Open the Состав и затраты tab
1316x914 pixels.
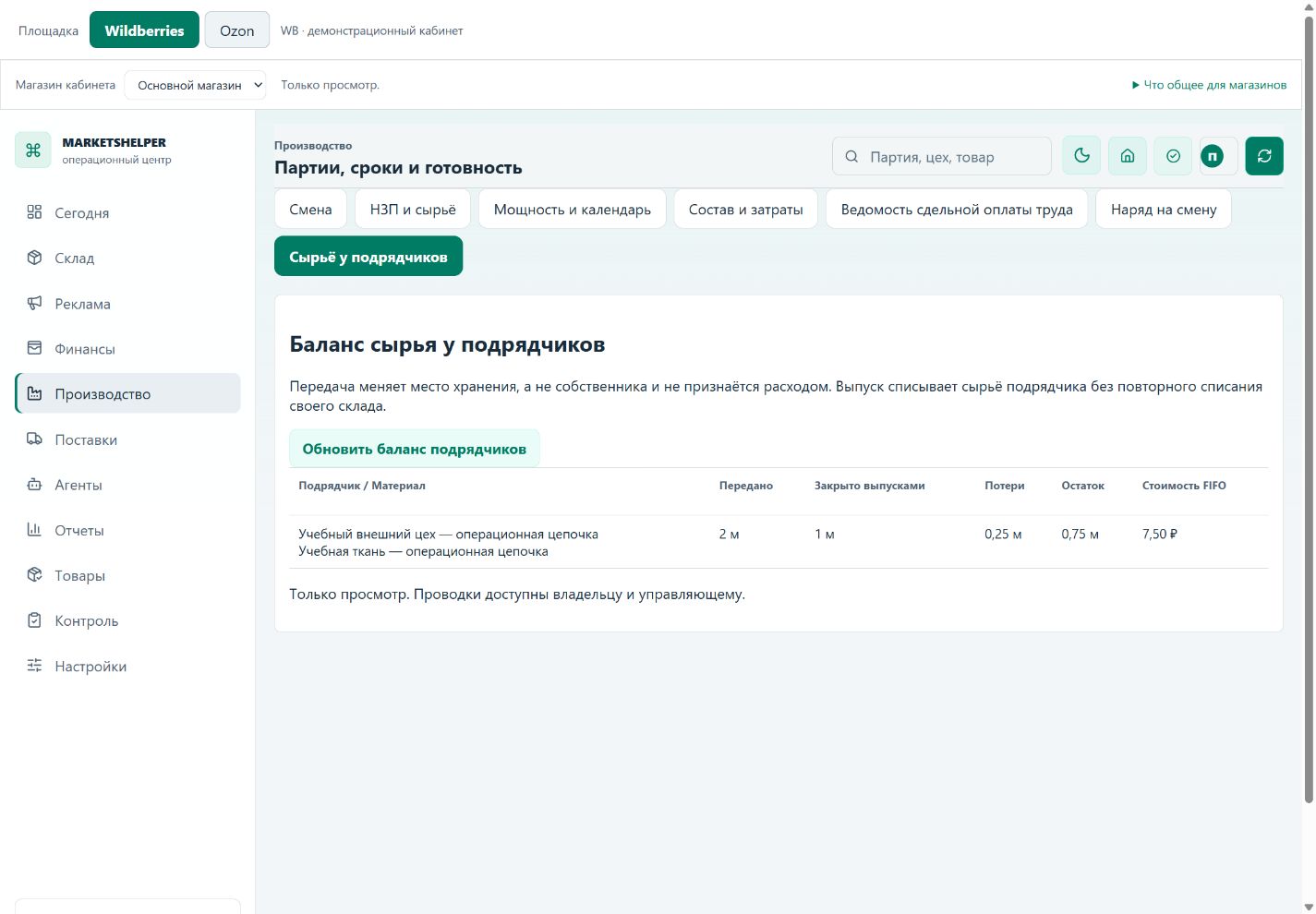[x=745, y=210]
